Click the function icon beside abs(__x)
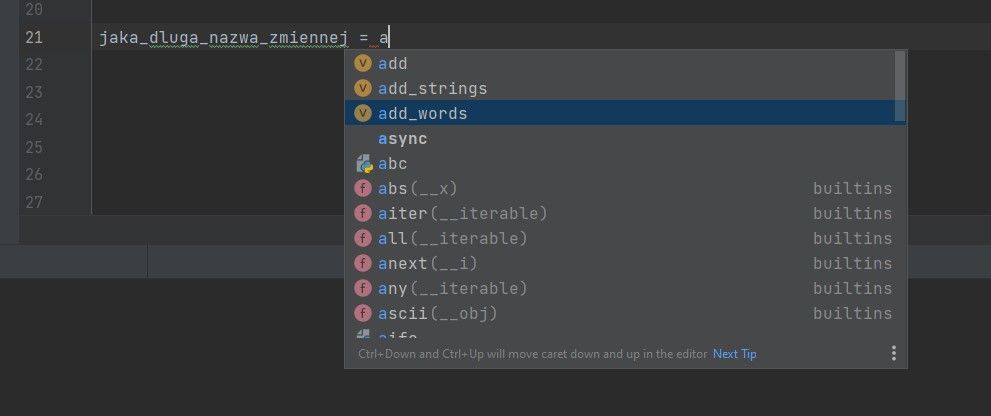This screenshot has width=991, height=416. click(x=362, y=188)
